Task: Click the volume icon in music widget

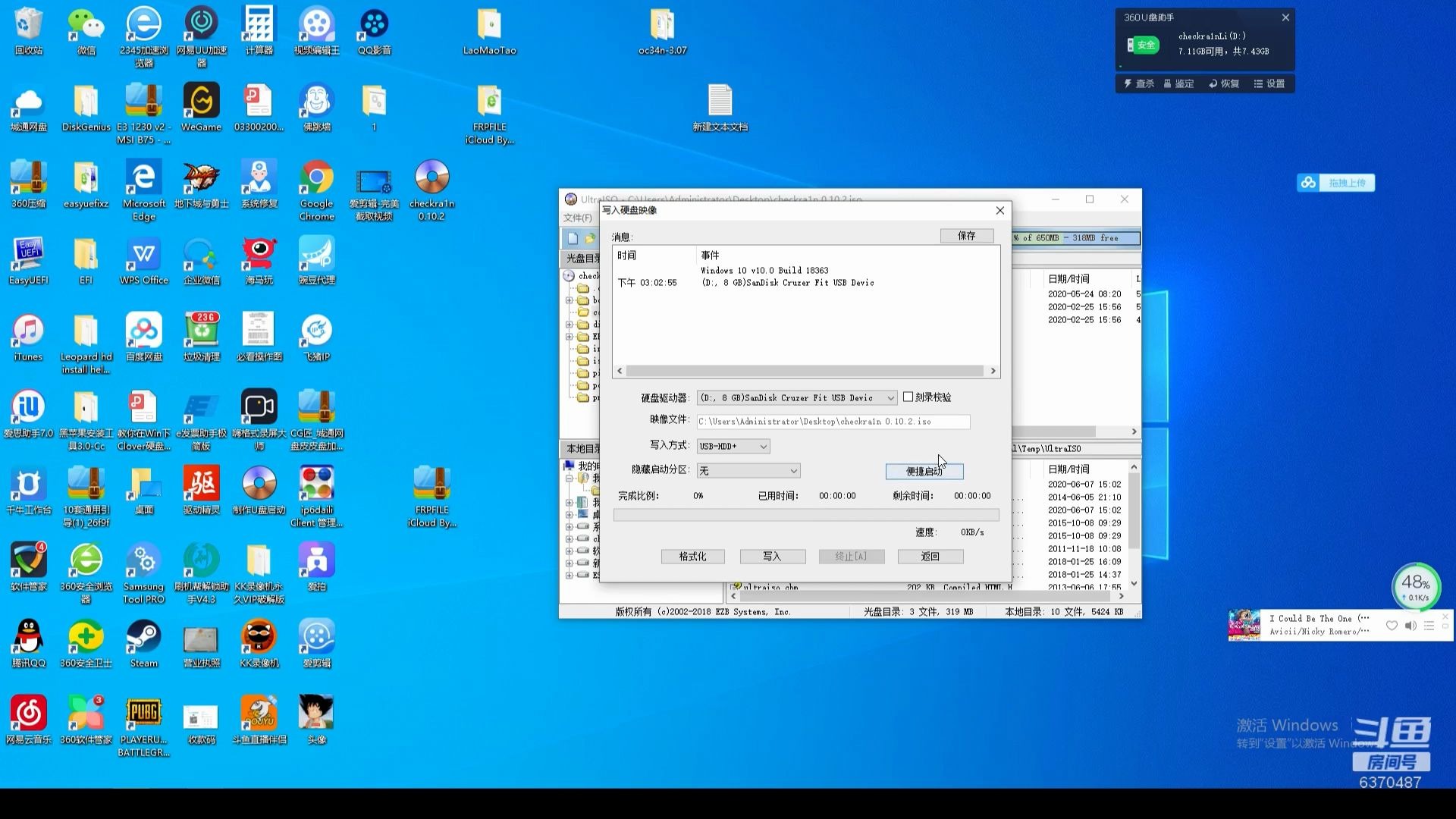Action: [x=1410, y=626]
